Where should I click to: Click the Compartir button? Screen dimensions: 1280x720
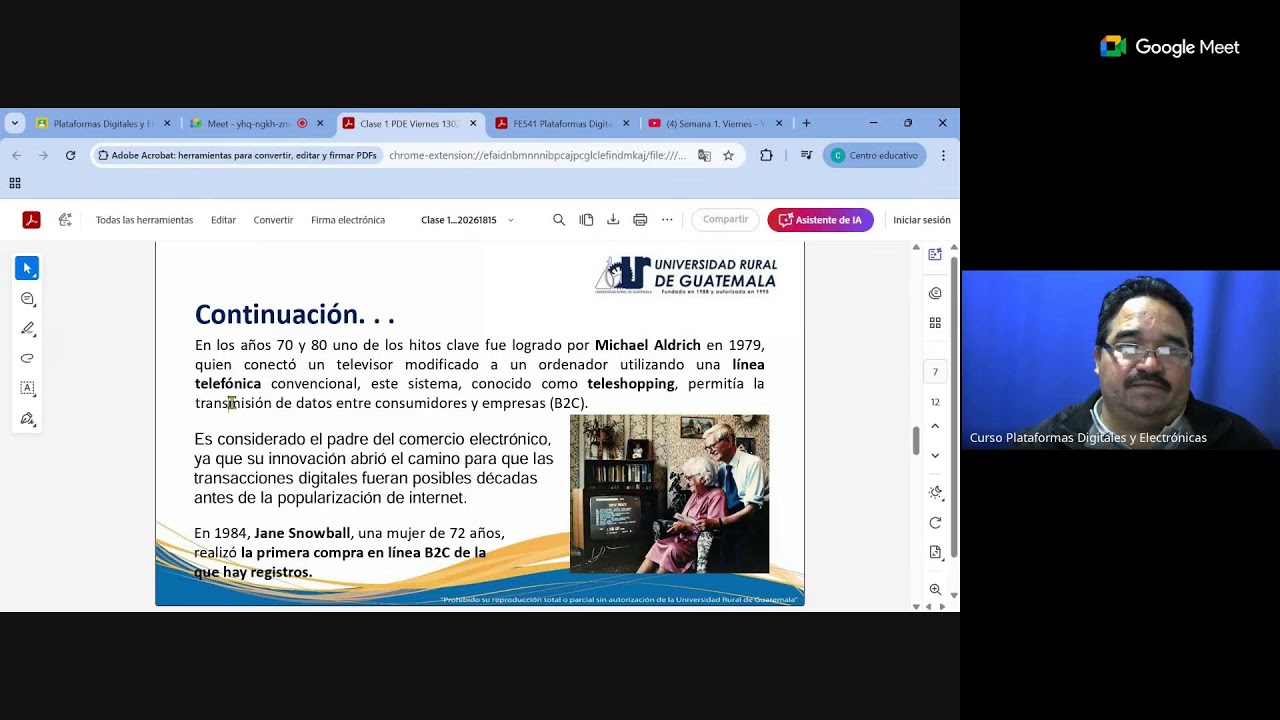click(725, 220)
